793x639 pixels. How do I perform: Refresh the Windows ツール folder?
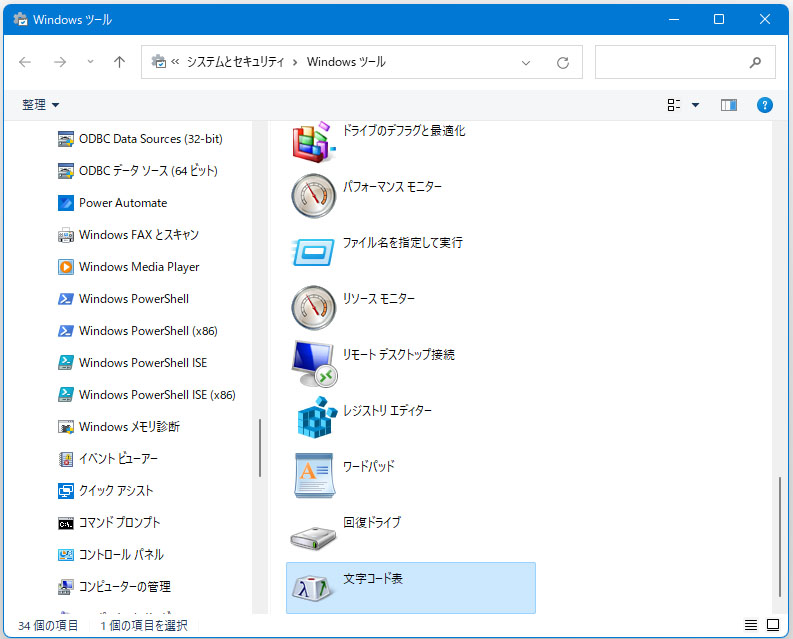pos(563,63)
